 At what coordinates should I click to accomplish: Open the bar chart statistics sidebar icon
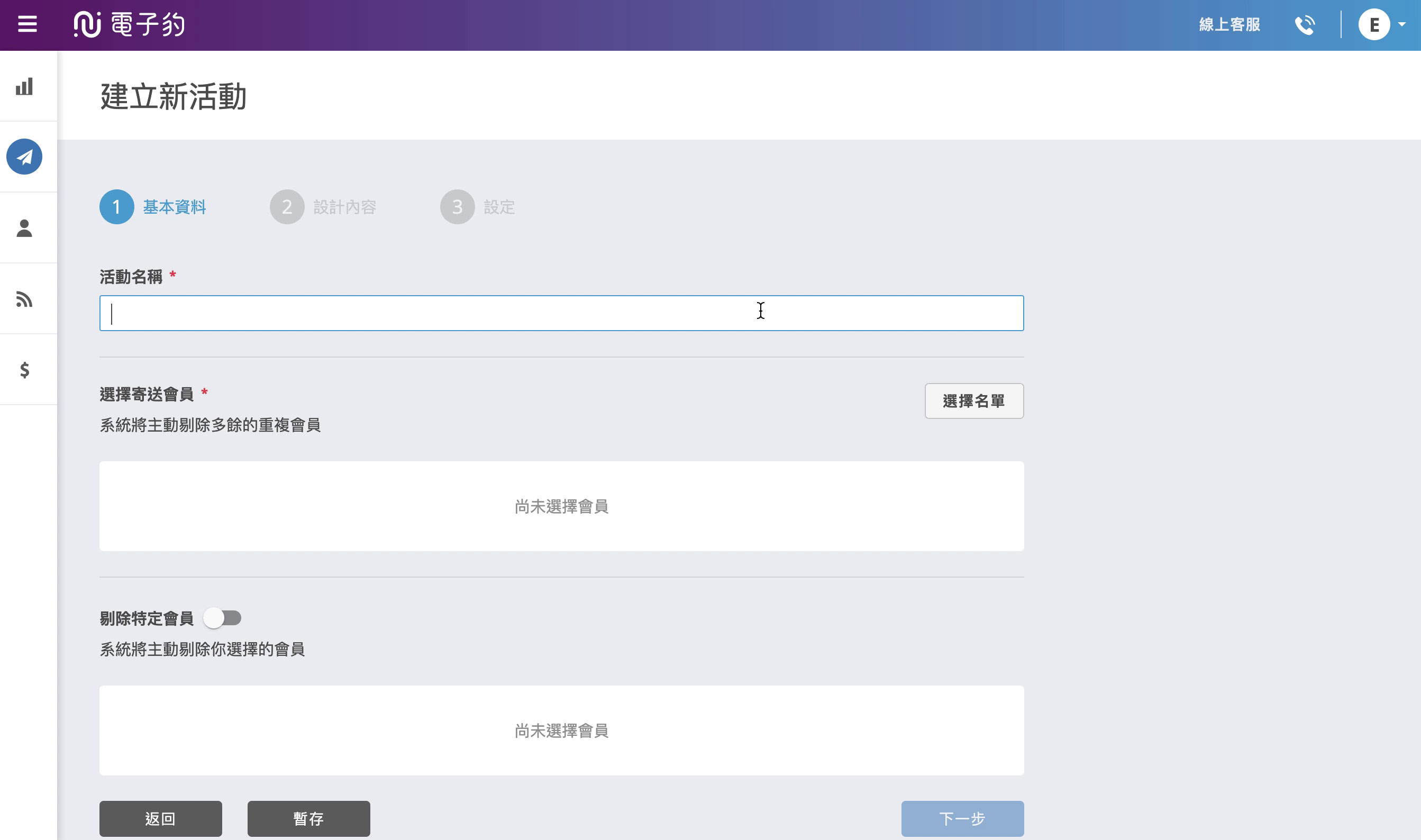24,86
